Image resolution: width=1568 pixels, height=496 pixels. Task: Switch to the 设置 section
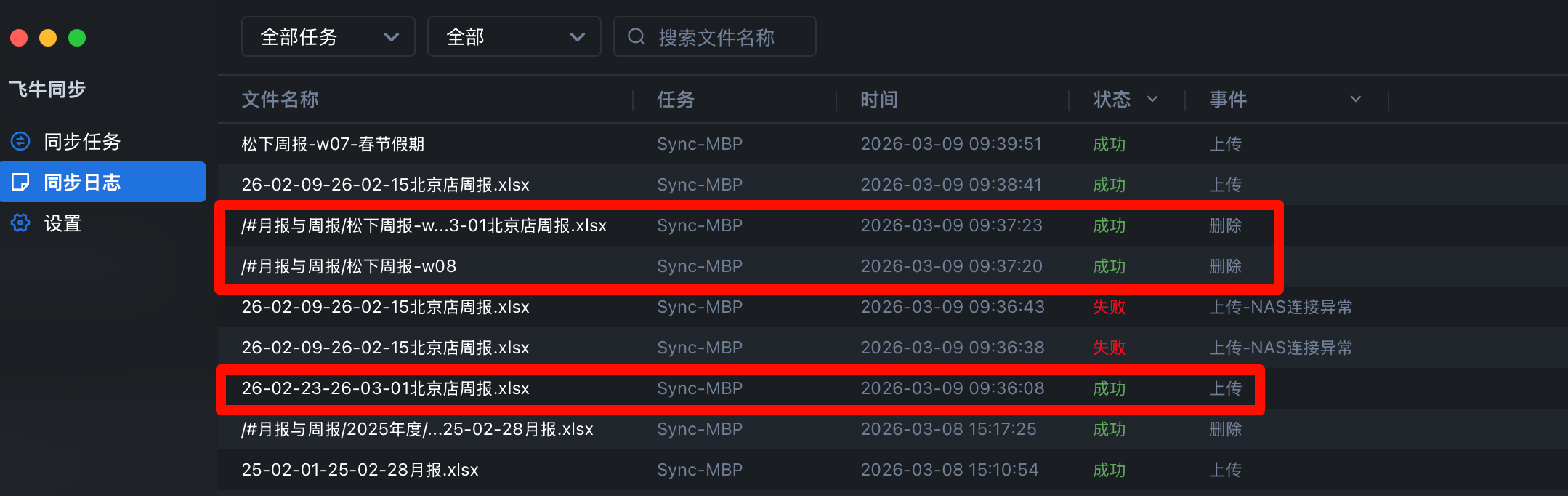(x=64, y=223)
